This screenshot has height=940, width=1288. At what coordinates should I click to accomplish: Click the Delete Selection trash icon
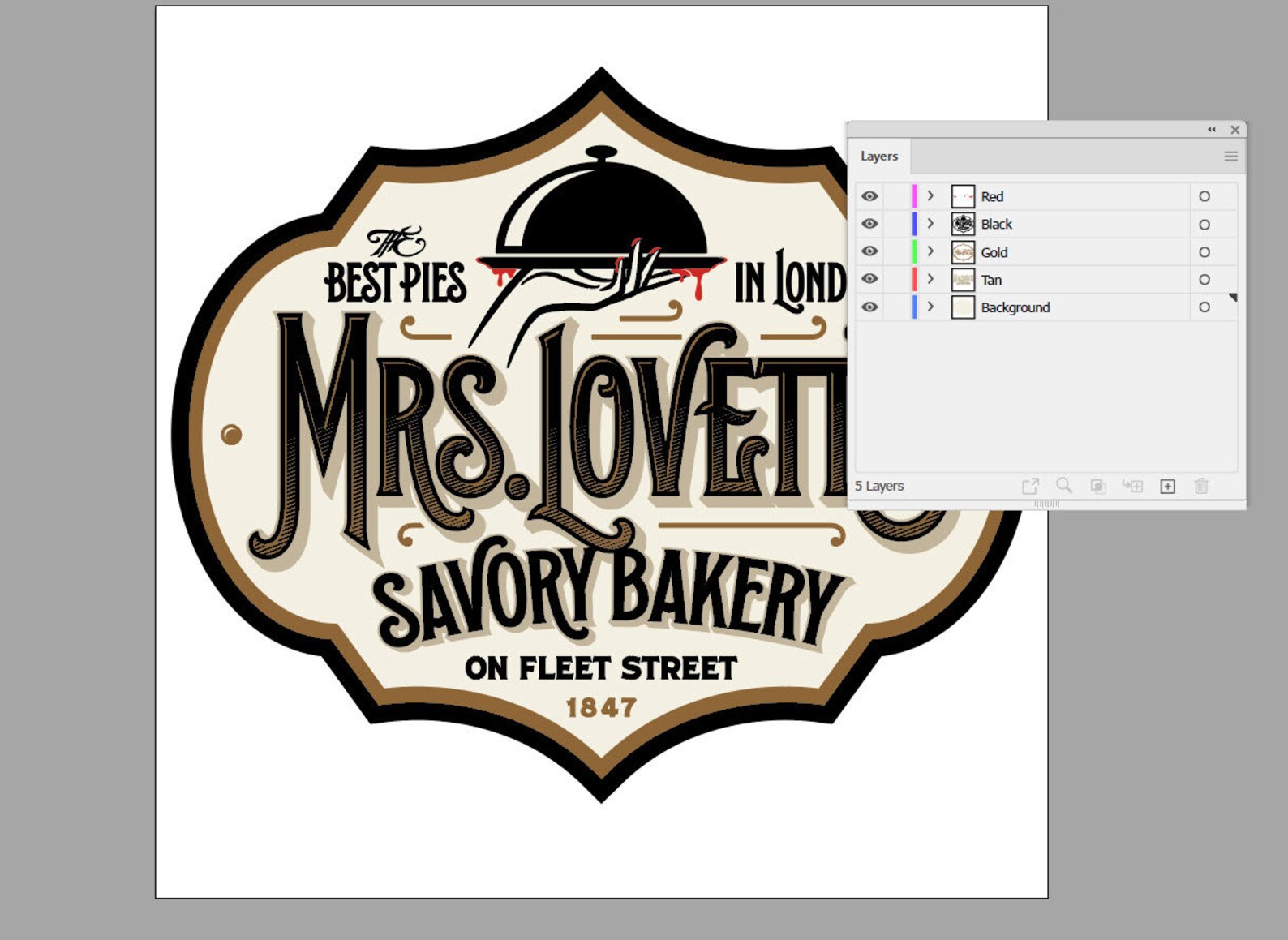(x=1201, y=486)
